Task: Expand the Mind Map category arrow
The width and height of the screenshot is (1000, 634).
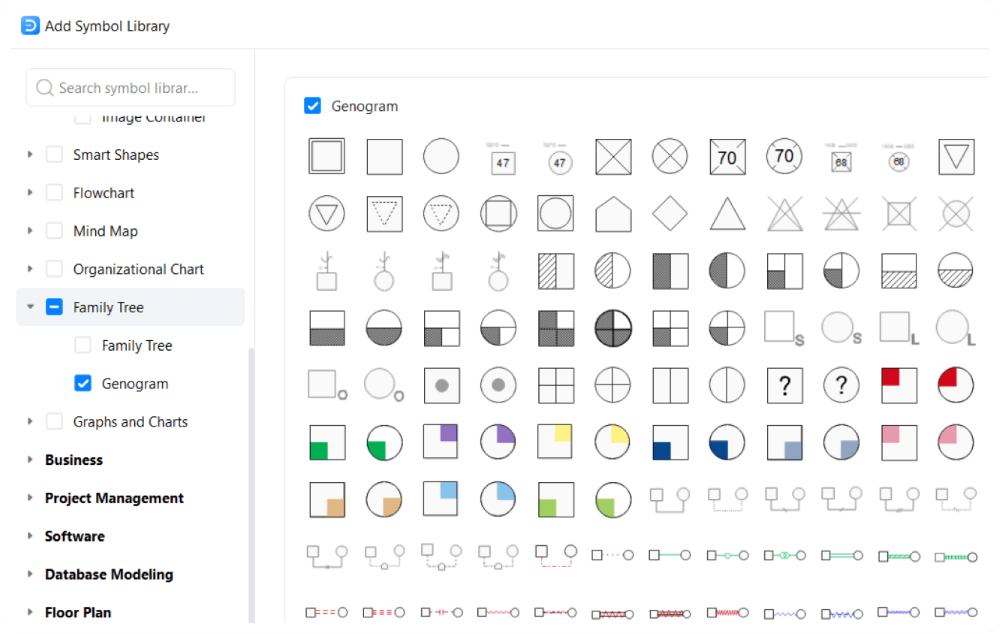Action: pyautogui.click(x=30, y=231)
